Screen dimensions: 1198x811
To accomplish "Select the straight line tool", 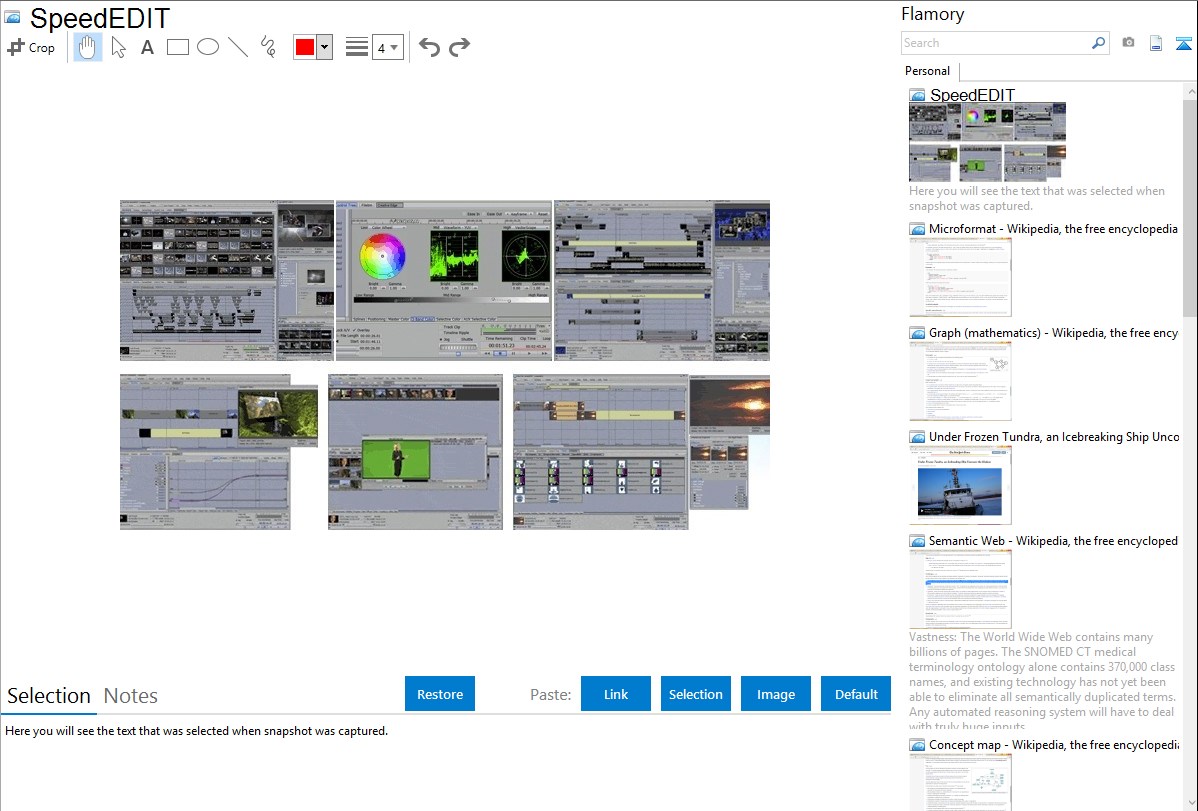I will pos(238,47).
